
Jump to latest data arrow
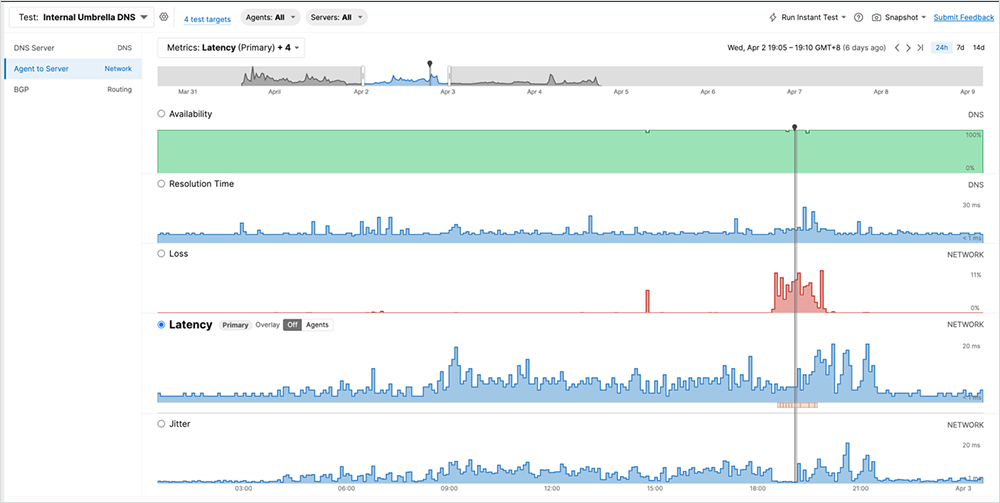coord(920,48)
